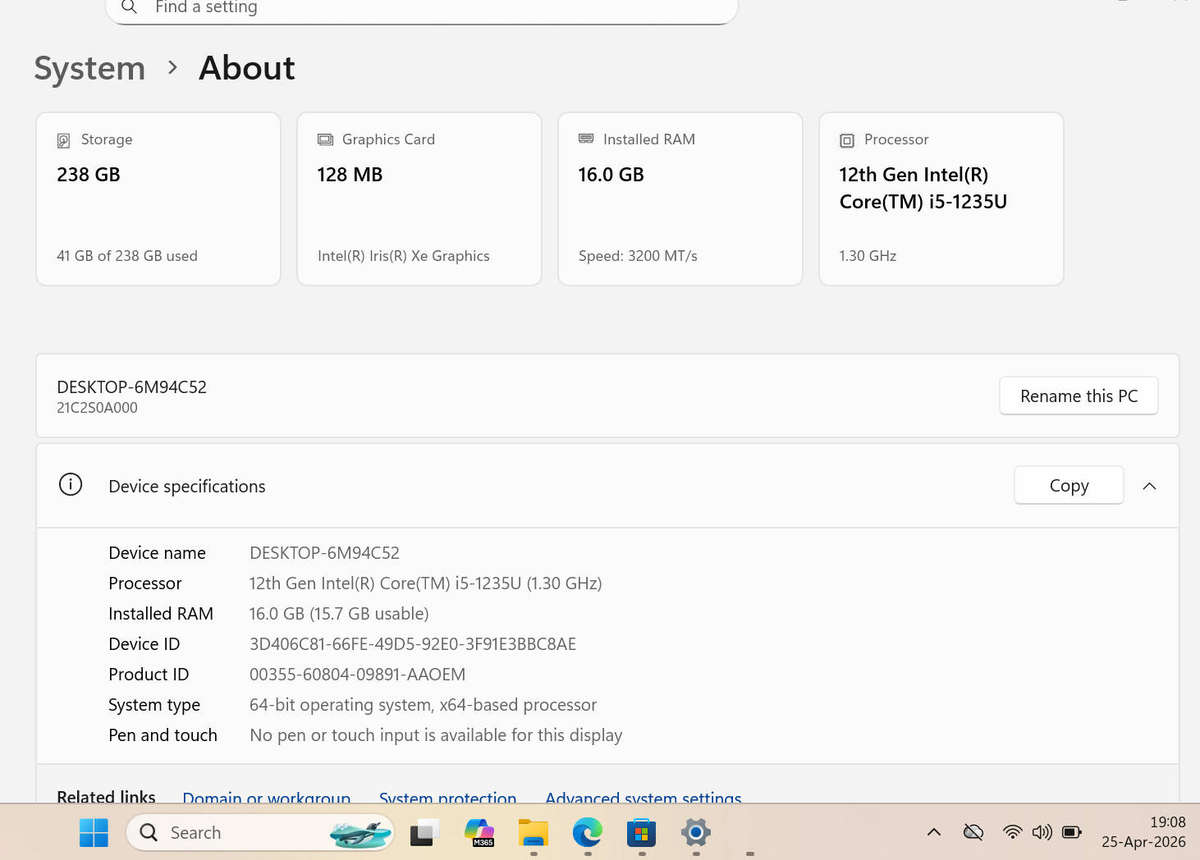Click the 16.0 GB RAM card value

click(x=611, y=174)
